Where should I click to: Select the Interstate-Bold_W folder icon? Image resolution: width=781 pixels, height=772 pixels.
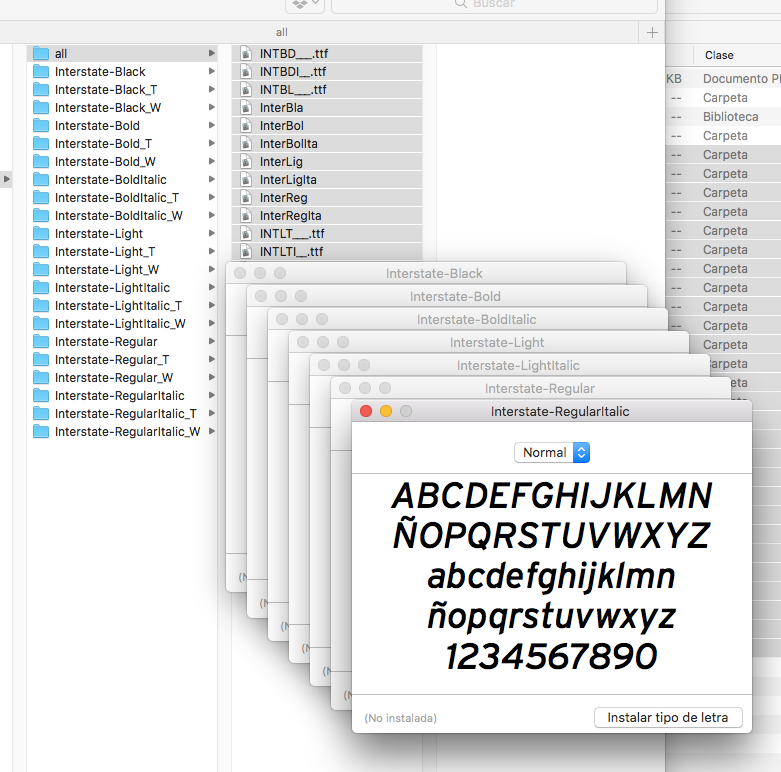(x=41, y=161)
